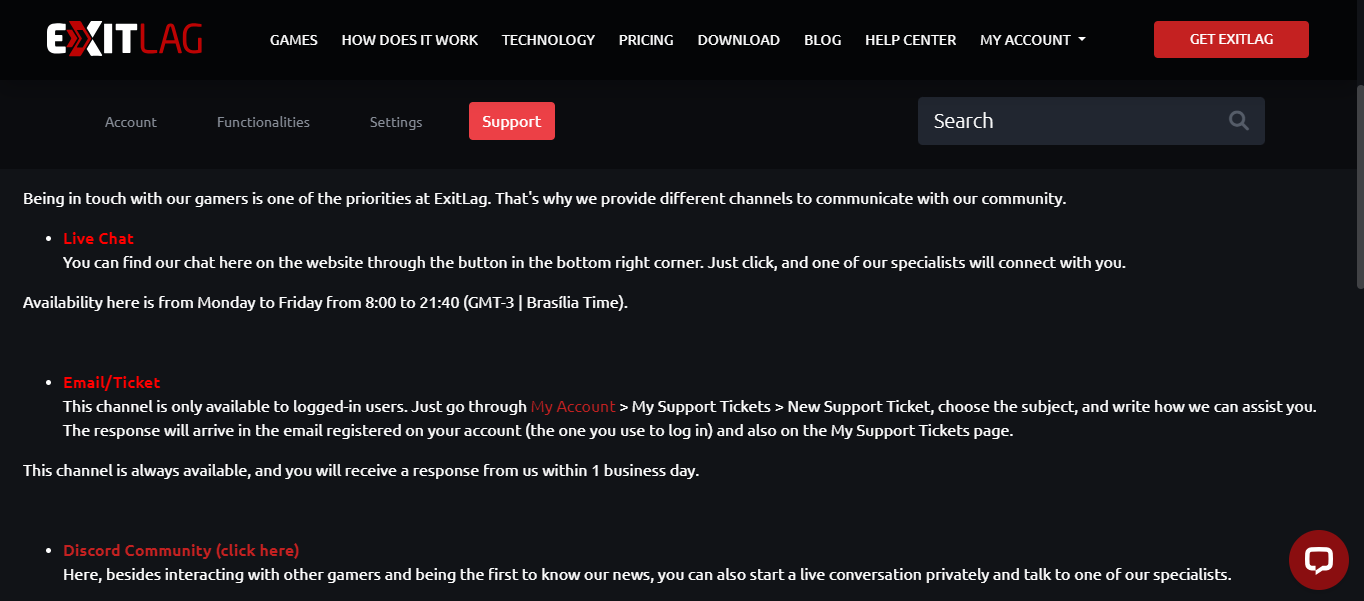
Task: Go to How Does It Work page
Action: click(409, 40)
